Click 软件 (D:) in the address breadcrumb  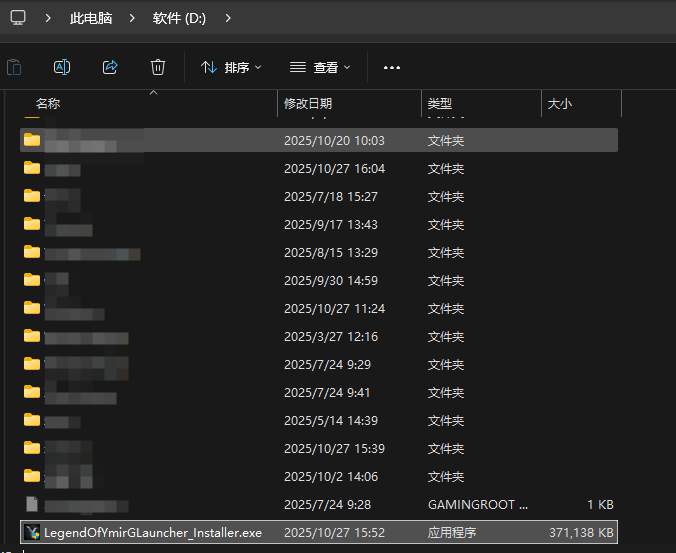click(180, 18)
